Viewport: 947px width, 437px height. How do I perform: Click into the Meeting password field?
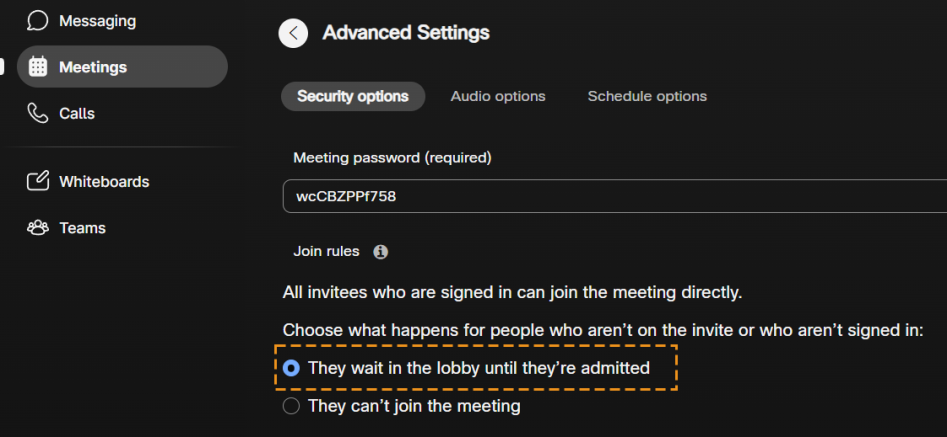pos(600,196)
